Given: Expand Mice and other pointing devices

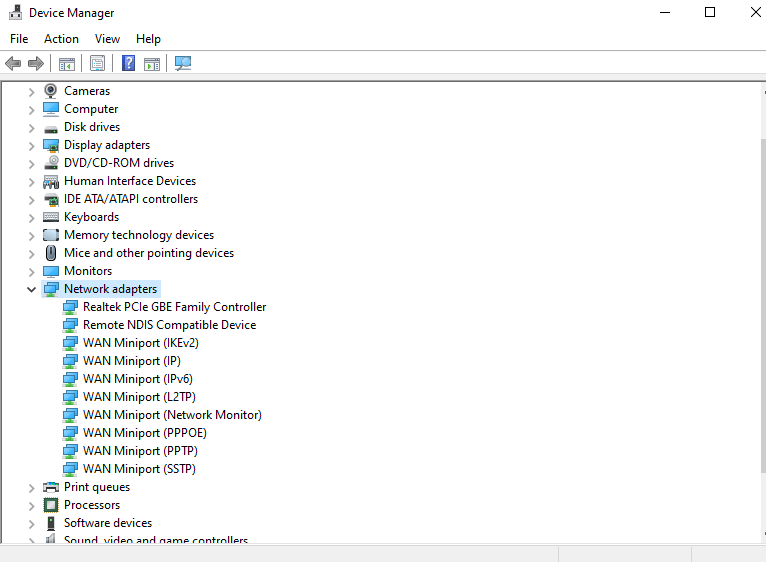Looking at the screenshot, I should pyautogui.click(x=31, y=254).
